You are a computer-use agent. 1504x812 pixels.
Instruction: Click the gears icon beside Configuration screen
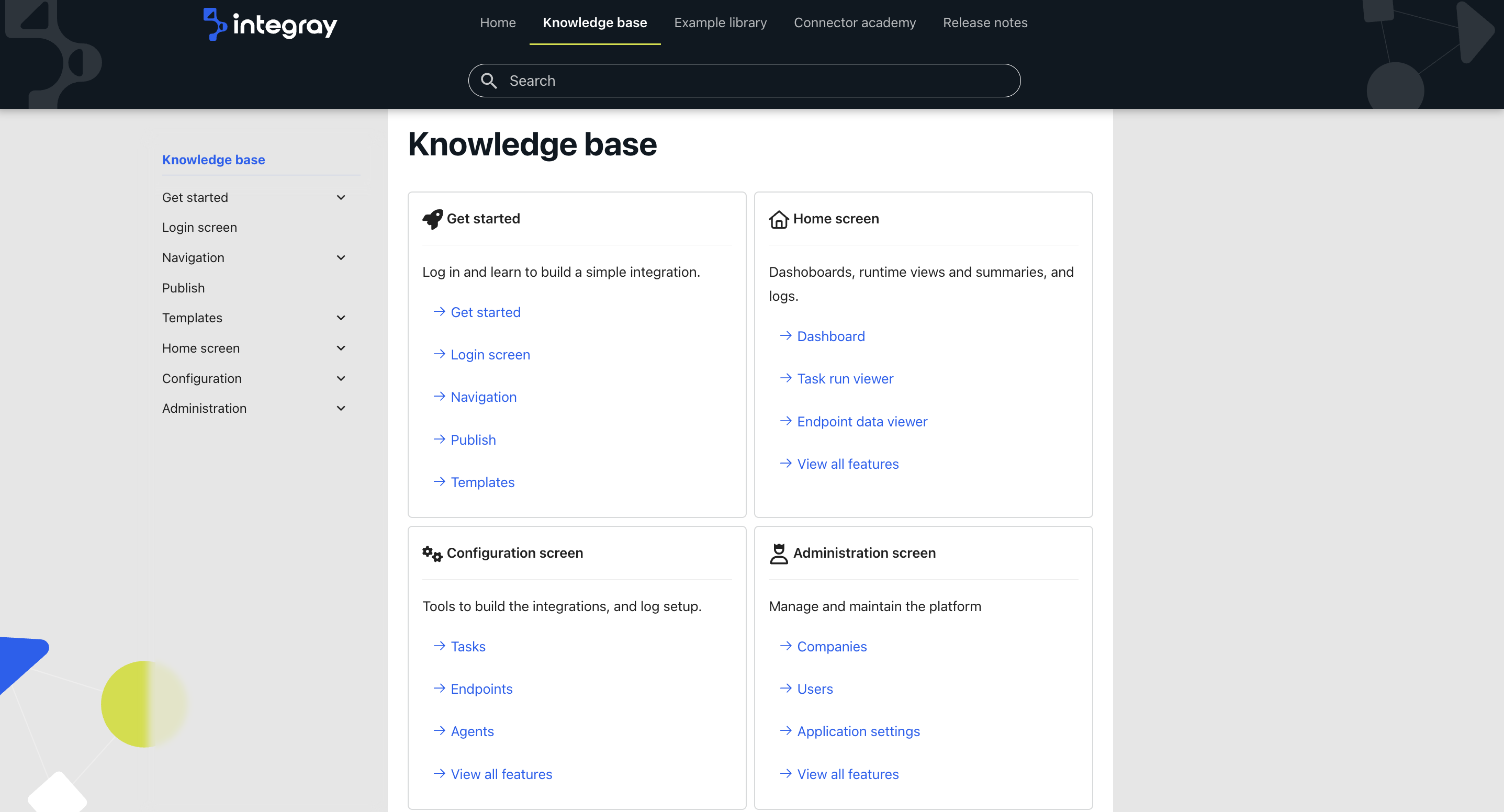(432, 554)
